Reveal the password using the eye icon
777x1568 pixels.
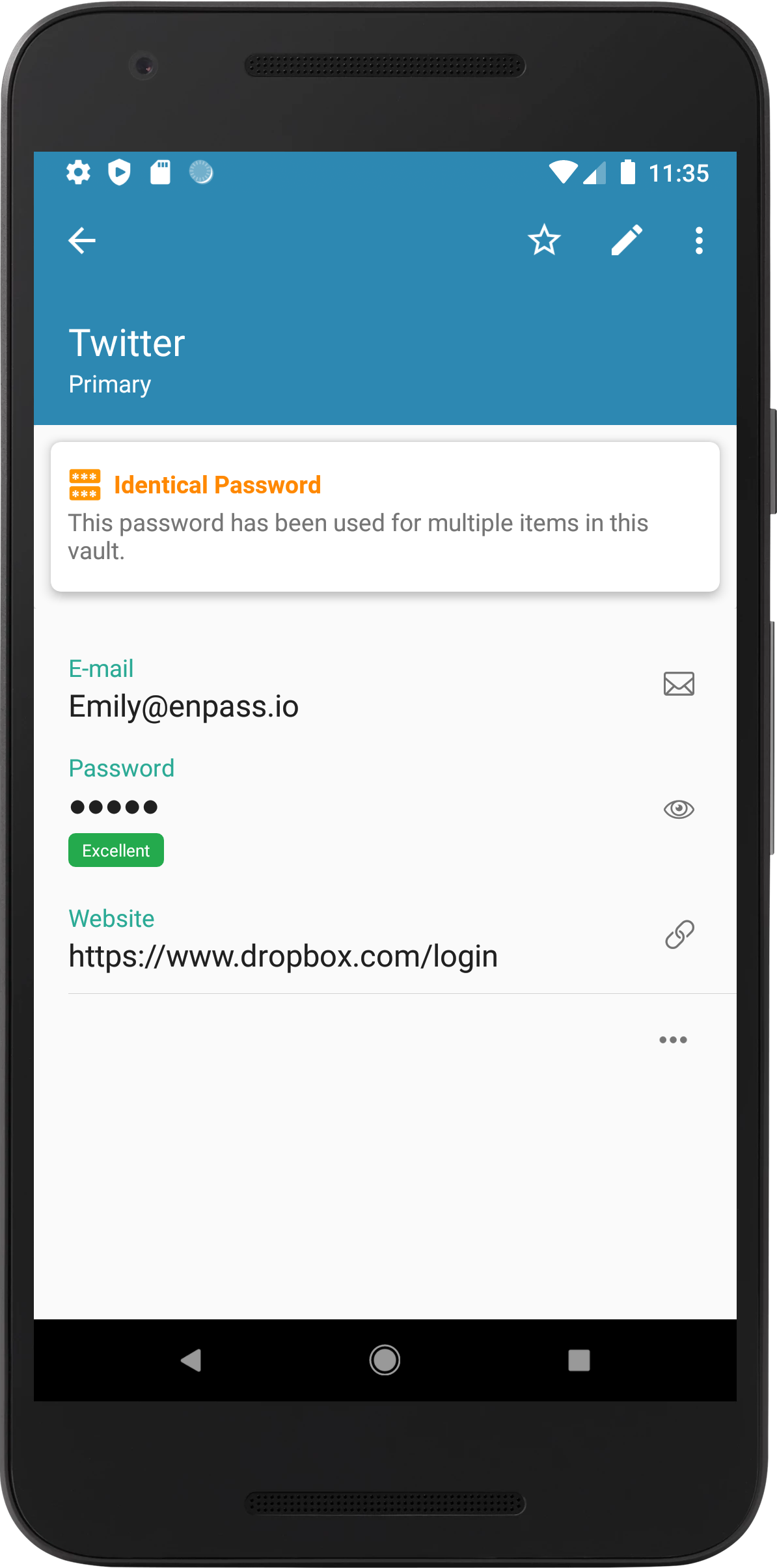(x=679, y=809)
